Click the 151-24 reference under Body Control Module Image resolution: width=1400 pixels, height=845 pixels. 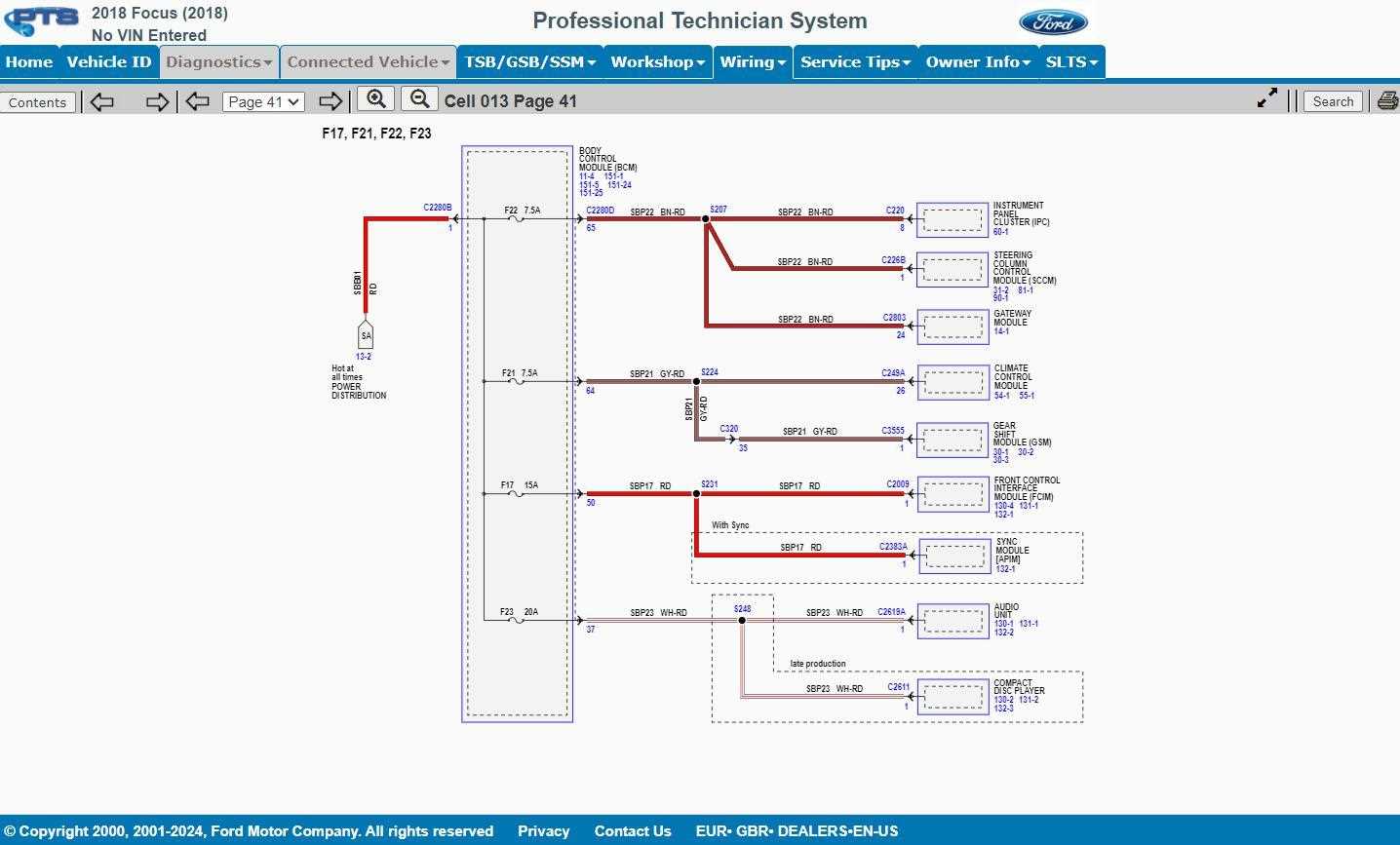(619, 185)
